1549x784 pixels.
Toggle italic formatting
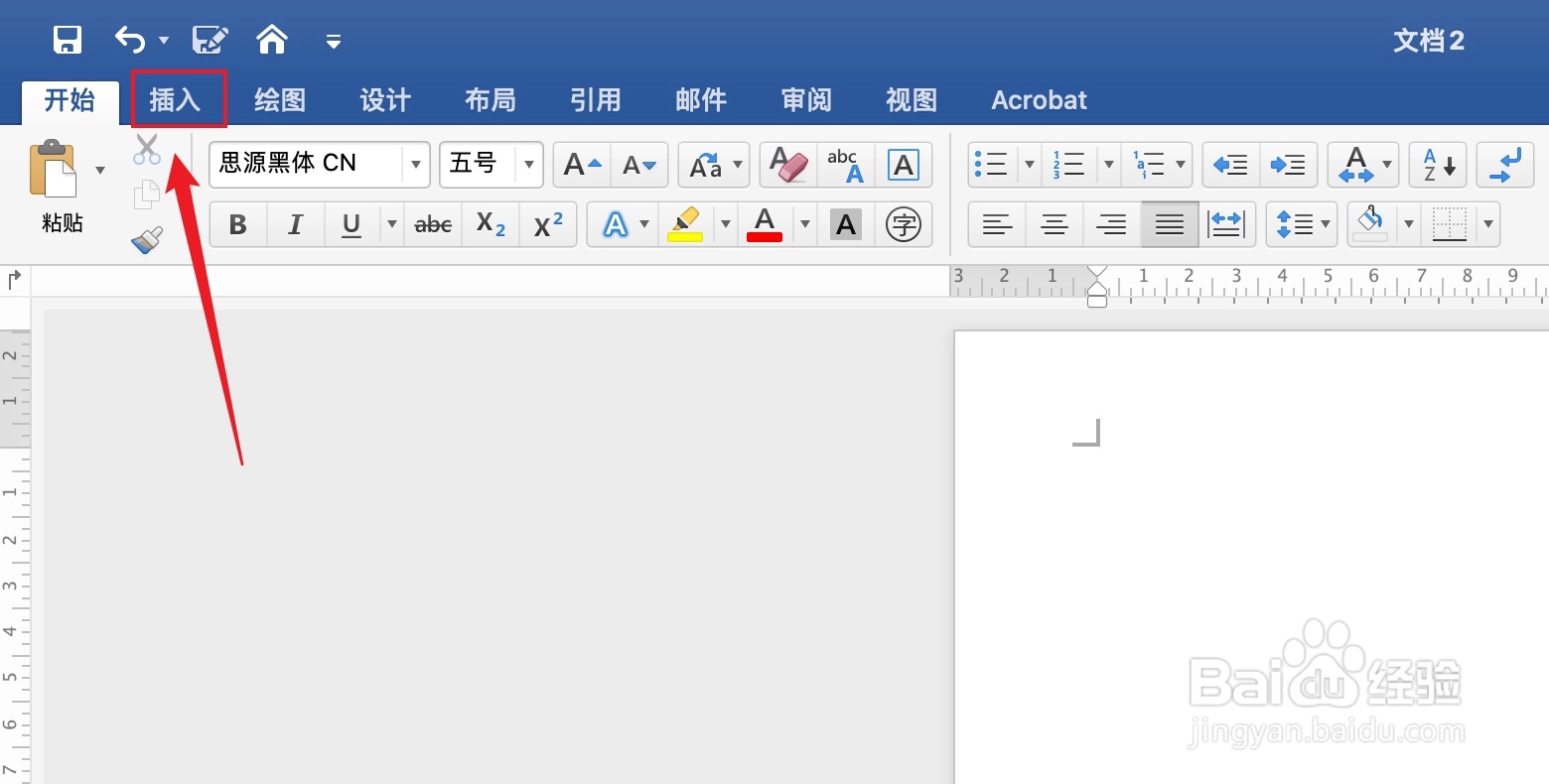(x=295, y=224)
